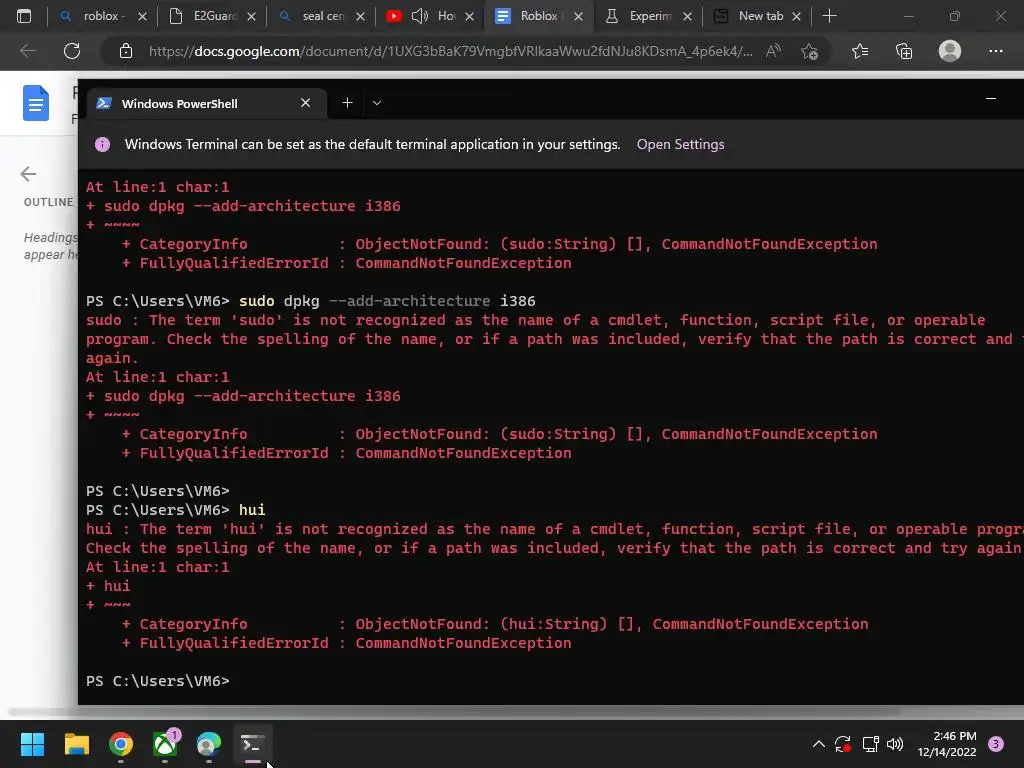Switch to the E2Guard tab
This screenshot has height=768, width=1024.
coord(212,16)
